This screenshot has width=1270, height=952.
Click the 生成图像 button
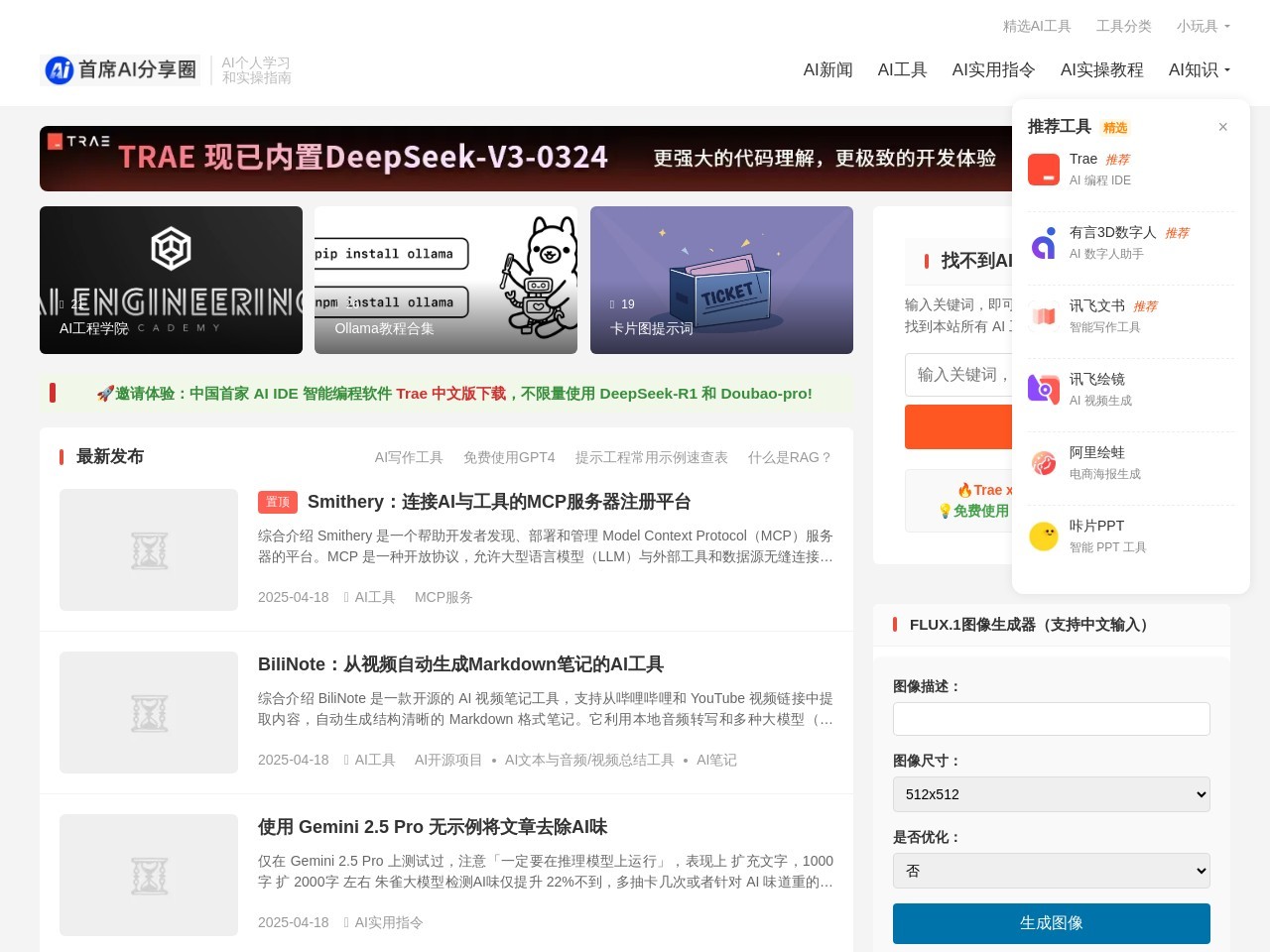point(1052,923)
